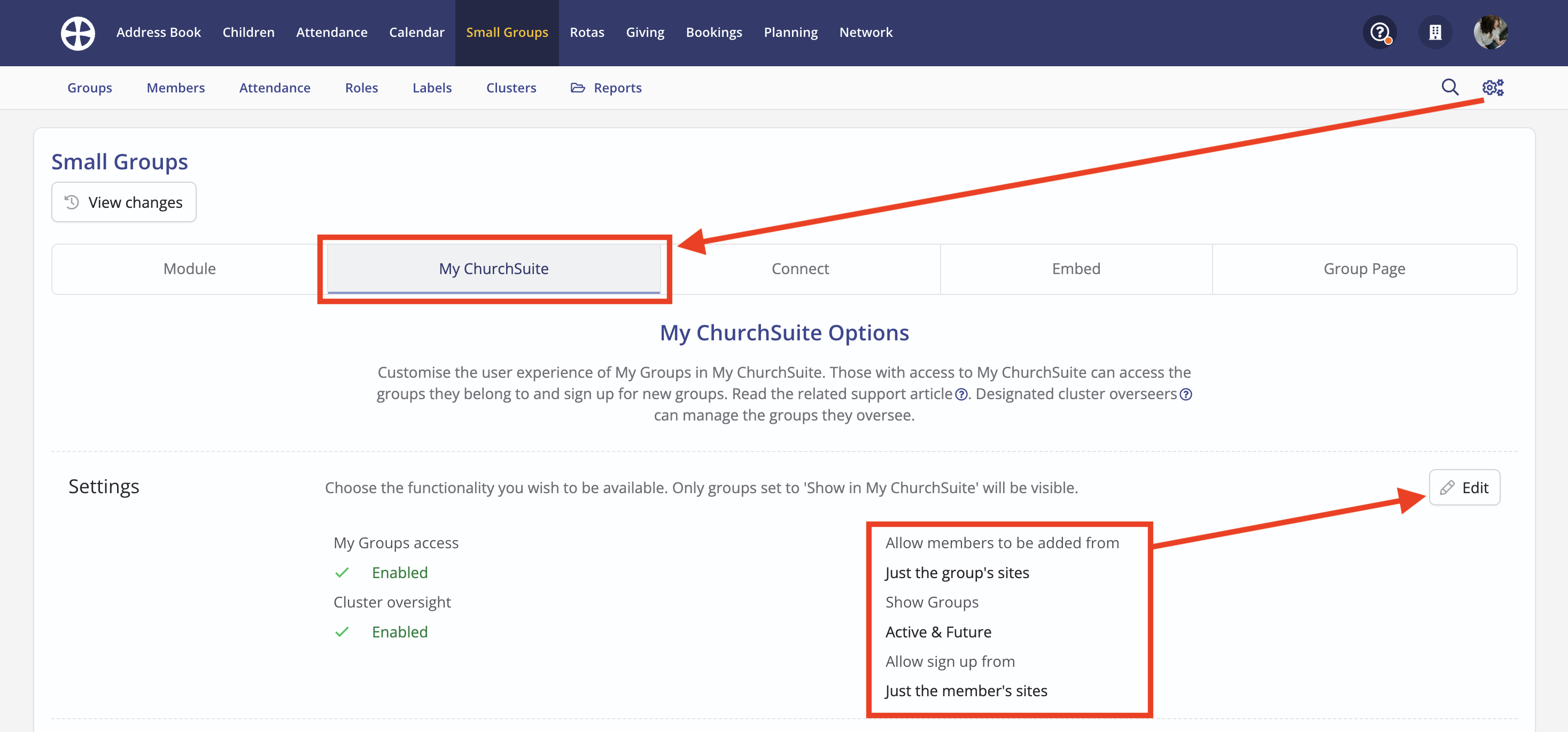Click the cluster overseers help icon
Screen dimensions: 1568x732
(1186, 395)
